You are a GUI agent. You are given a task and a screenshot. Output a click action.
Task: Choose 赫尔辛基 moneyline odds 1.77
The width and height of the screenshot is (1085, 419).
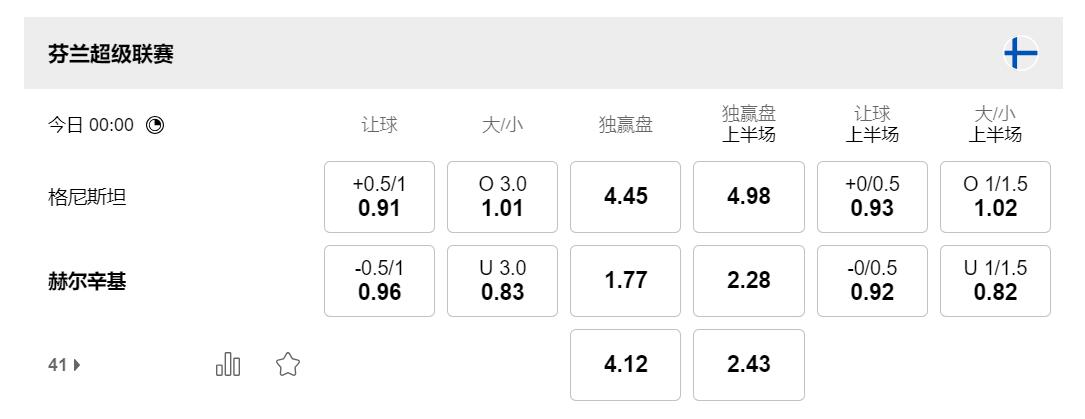pyautogui.click(x=625, y=281)
